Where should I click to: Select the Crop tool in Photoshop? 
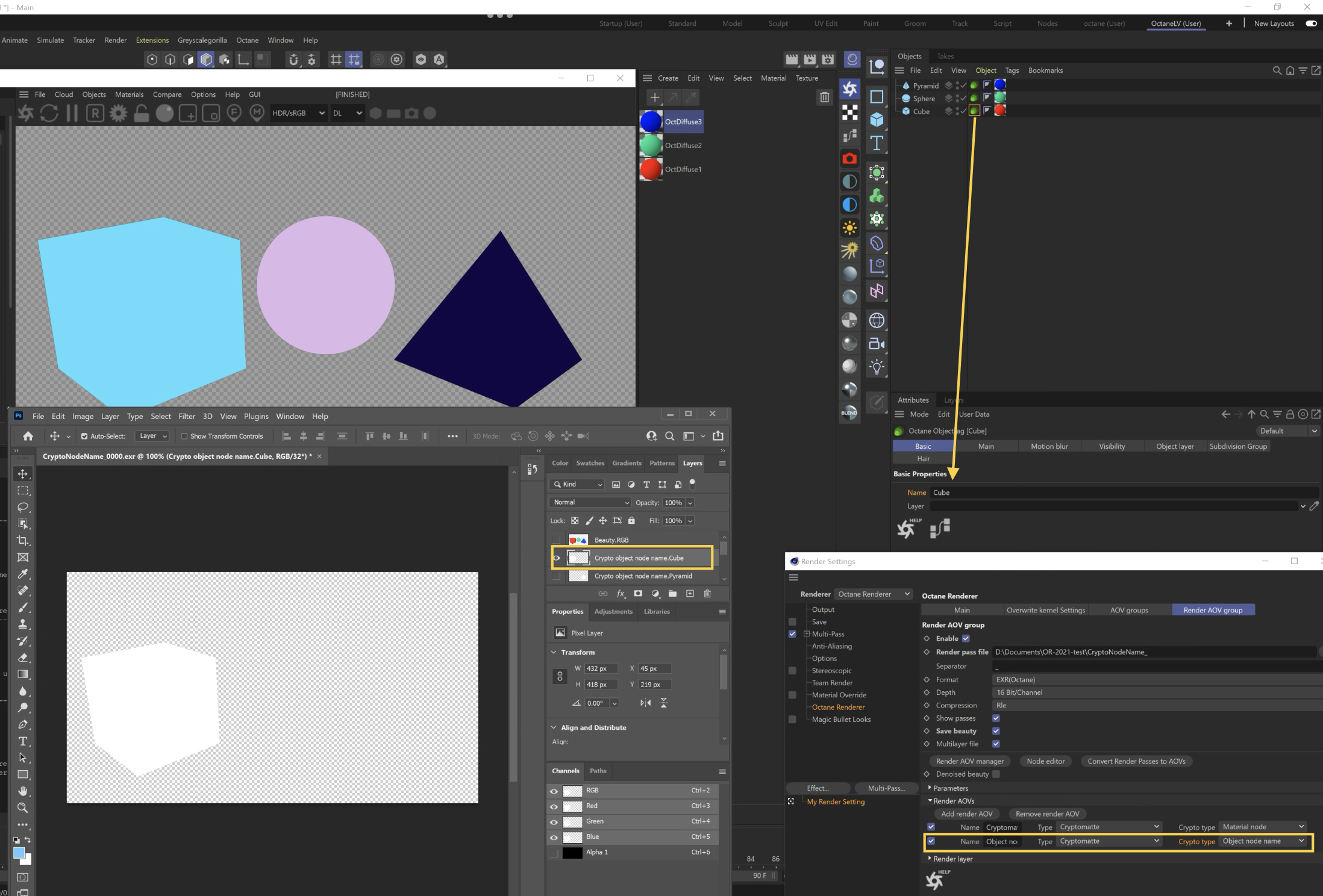(23, 541)
